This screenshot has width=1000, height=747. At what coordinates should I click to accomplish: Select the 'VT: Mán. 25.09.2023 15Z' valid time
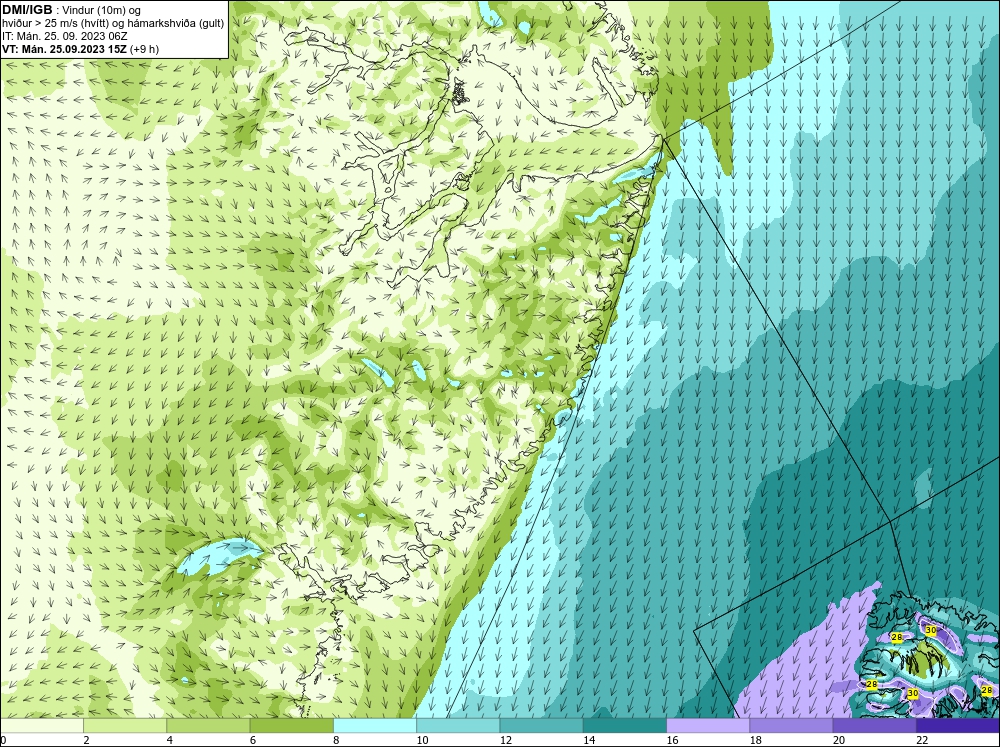(64, 49)
